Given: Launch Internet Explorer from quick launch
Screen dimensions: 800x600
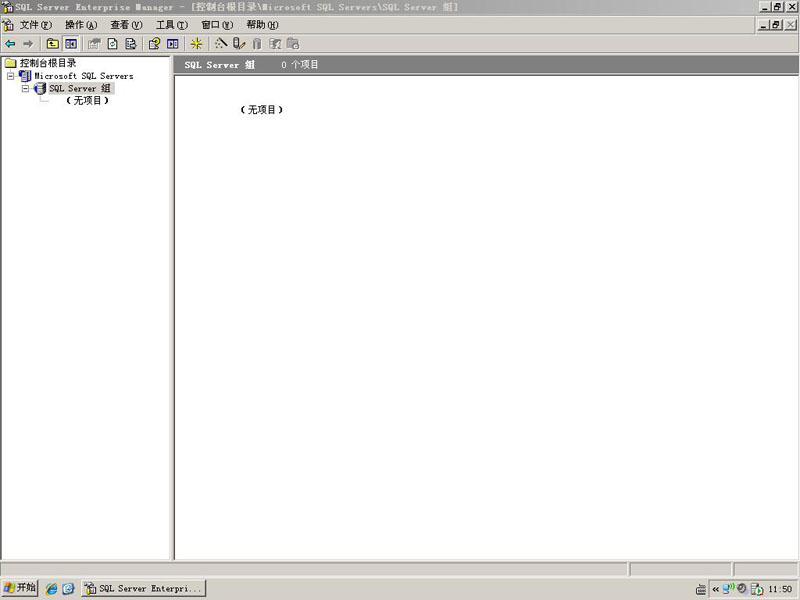Looking at the screenshot, I should (51, 589).
